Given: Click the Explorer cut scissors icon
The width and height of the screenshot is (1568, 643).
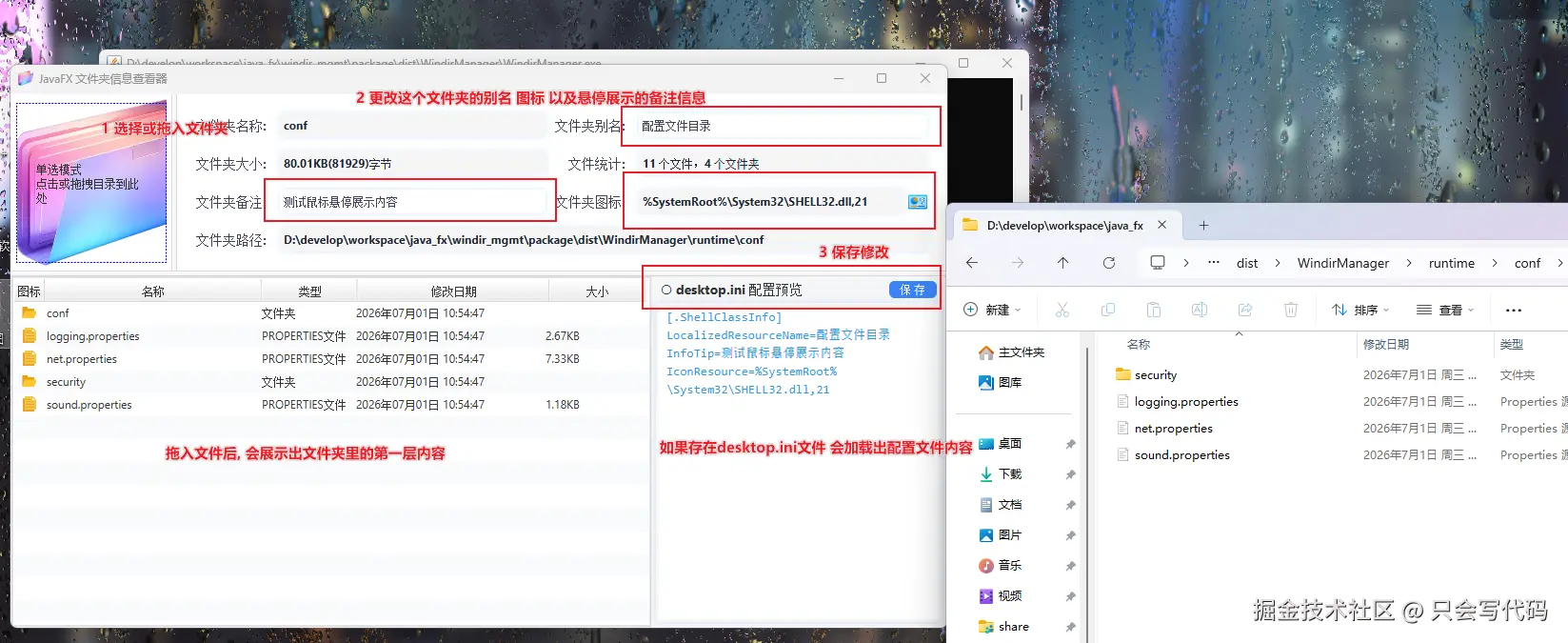Looking at the screenshot, I should tap(1062, 310).
